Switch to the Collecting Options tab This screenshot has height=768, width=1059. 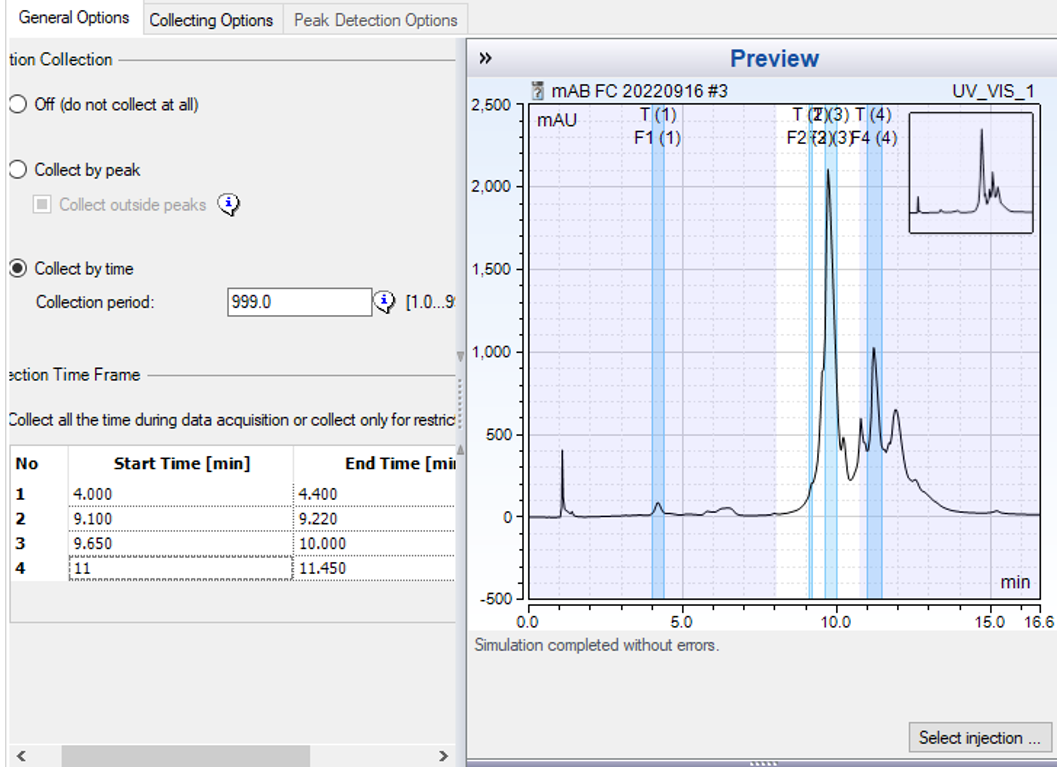211,20
